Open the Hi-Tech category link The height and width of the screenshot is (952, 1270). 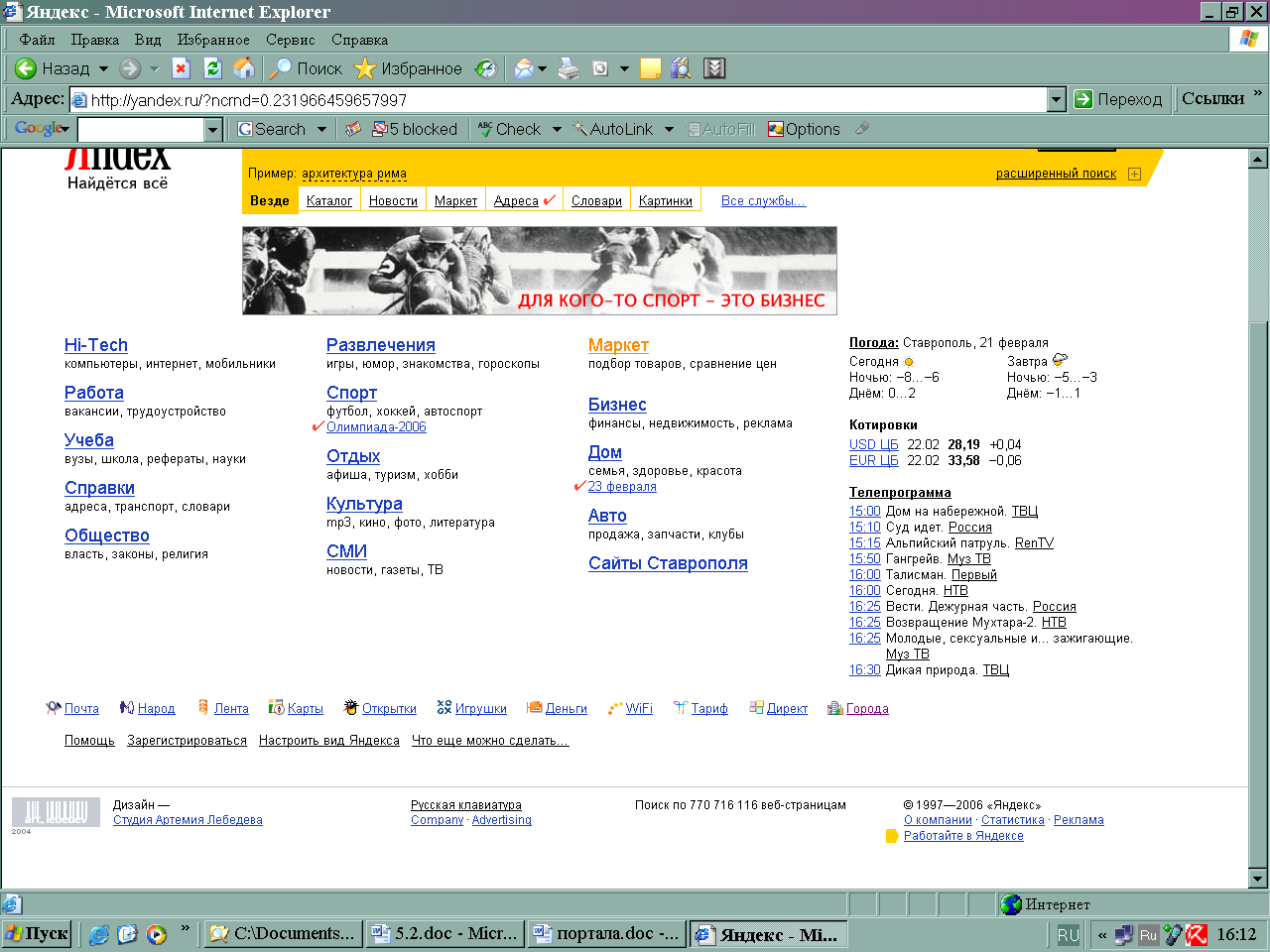(x=96, y=345)
